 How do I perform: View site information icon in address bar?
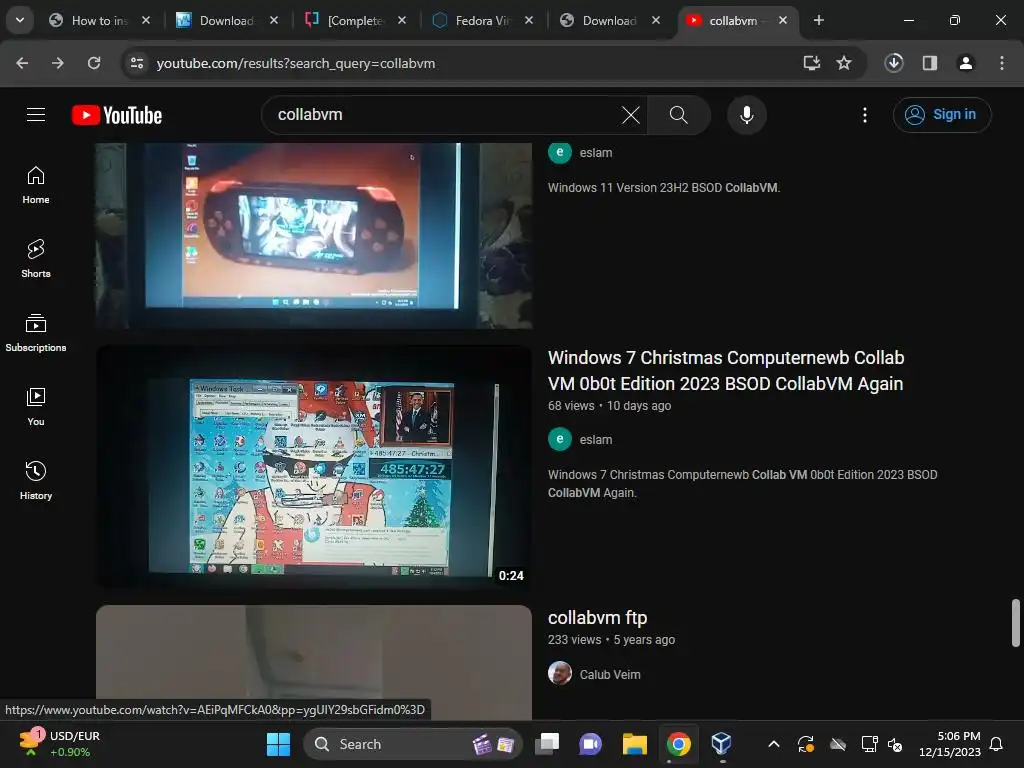point(137,63)
